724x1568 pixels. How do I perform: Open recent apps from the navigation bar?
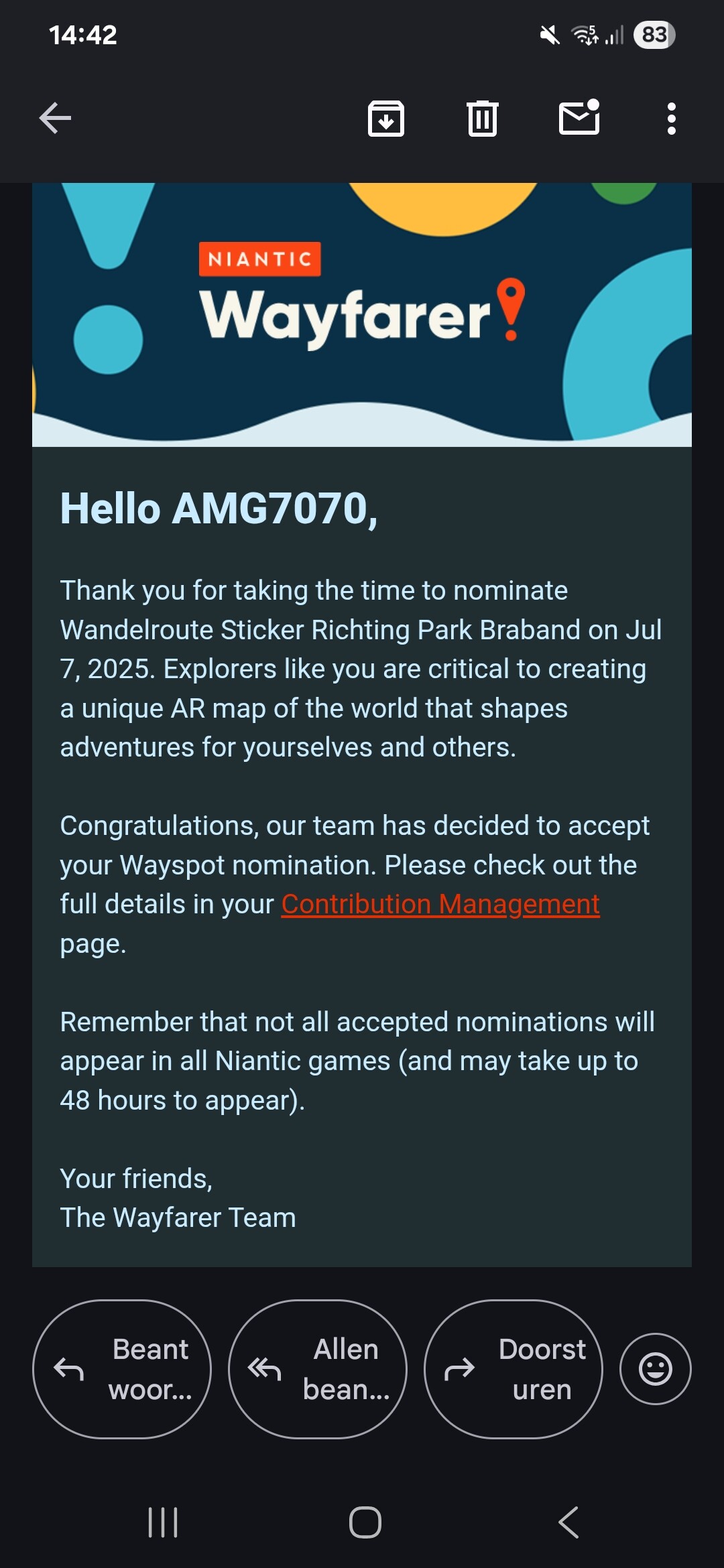[x=163, y=1522]
